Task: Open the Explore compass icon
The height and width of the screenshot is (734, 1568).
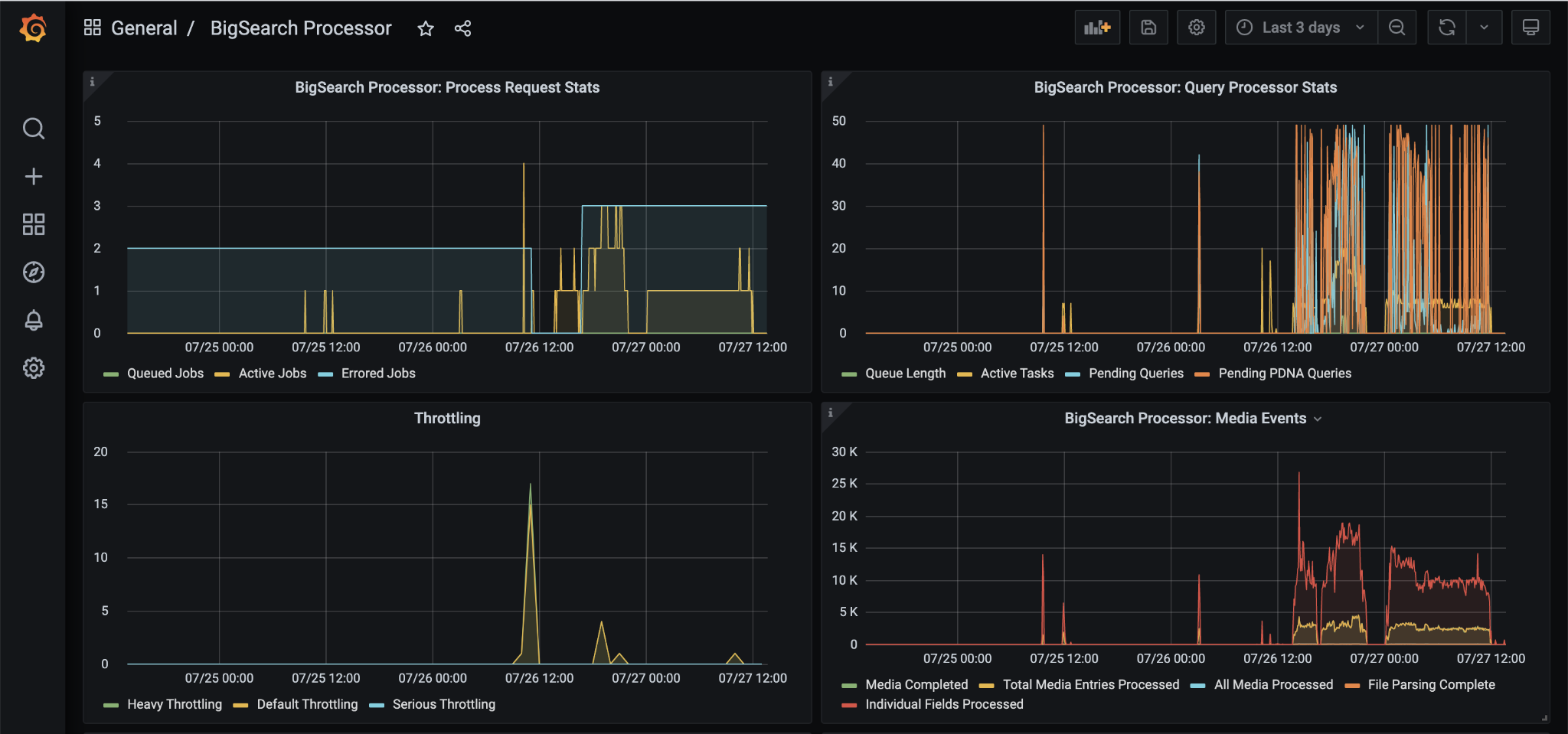Action: (x=33, y=272)
